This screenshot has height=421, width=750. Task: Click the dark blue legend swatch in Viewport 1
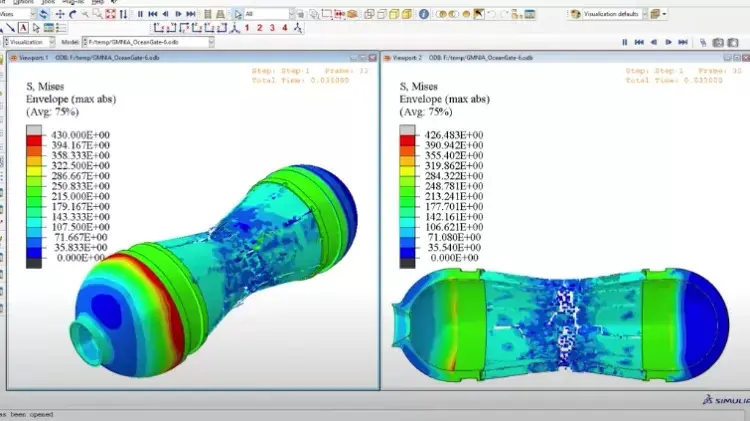34,253
